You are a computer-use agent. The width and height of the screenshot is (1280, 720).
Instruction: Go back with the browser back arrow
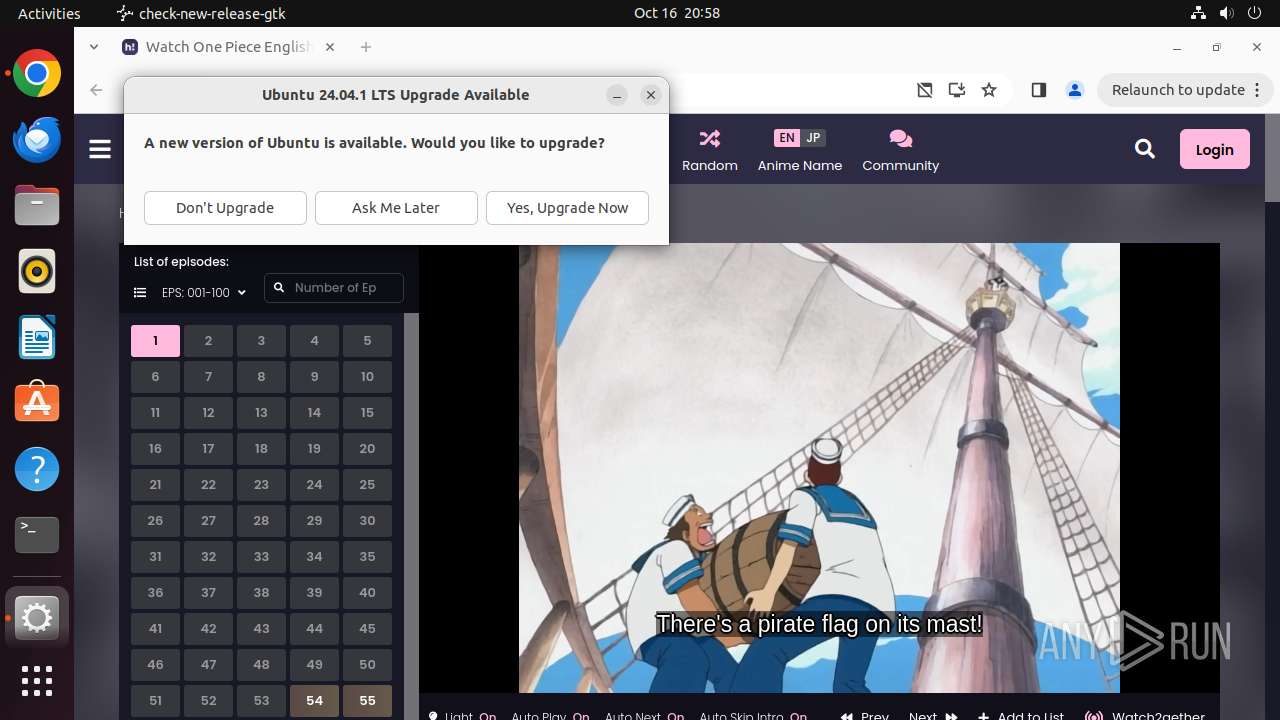click(96, 90)
